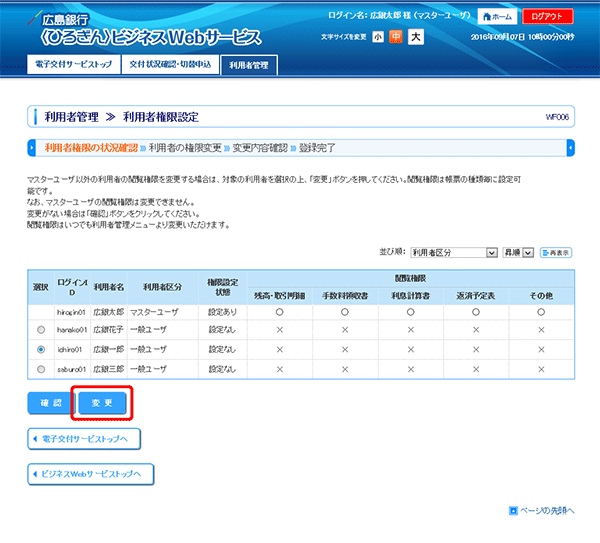Collapse step bar using left blue arrow

[x=32, y=148]
